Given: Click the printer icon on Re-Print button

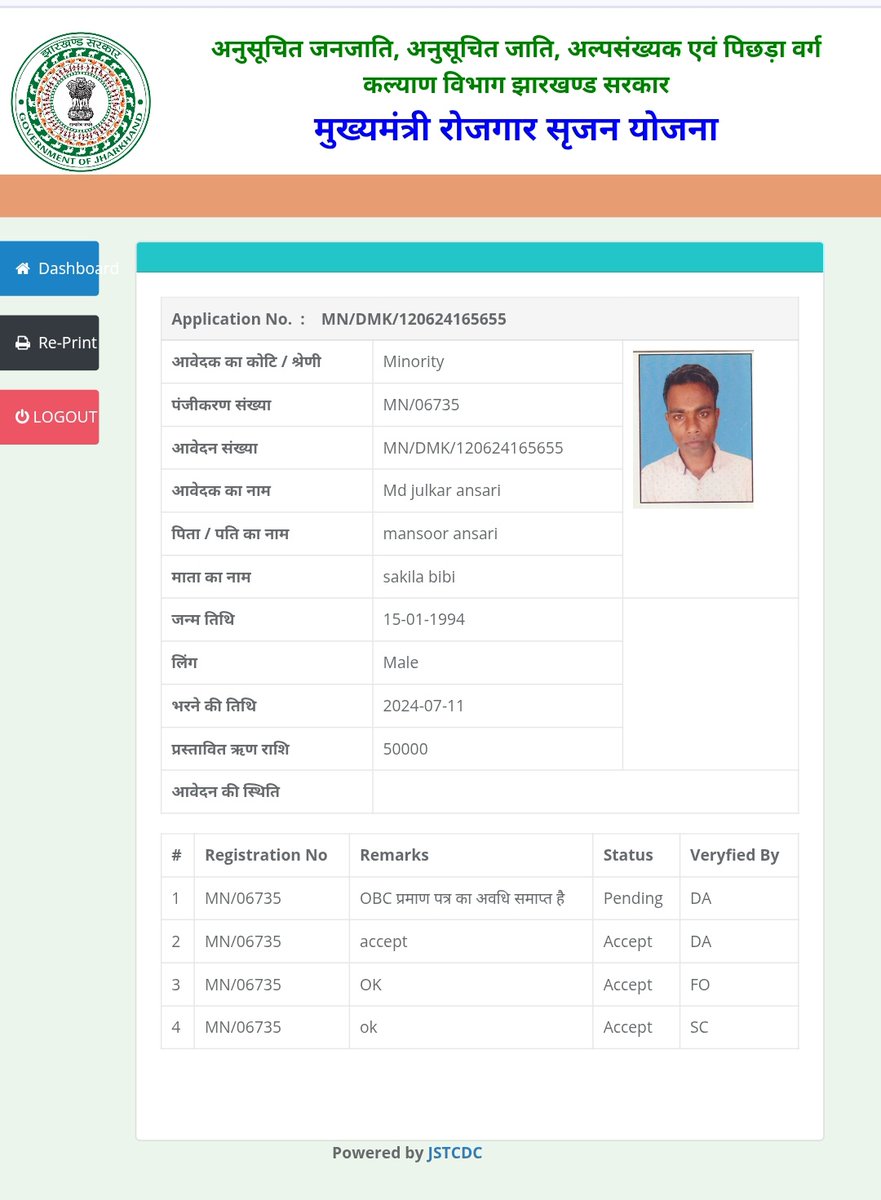Looking at the screenshot, I should [x=23, y=343].
